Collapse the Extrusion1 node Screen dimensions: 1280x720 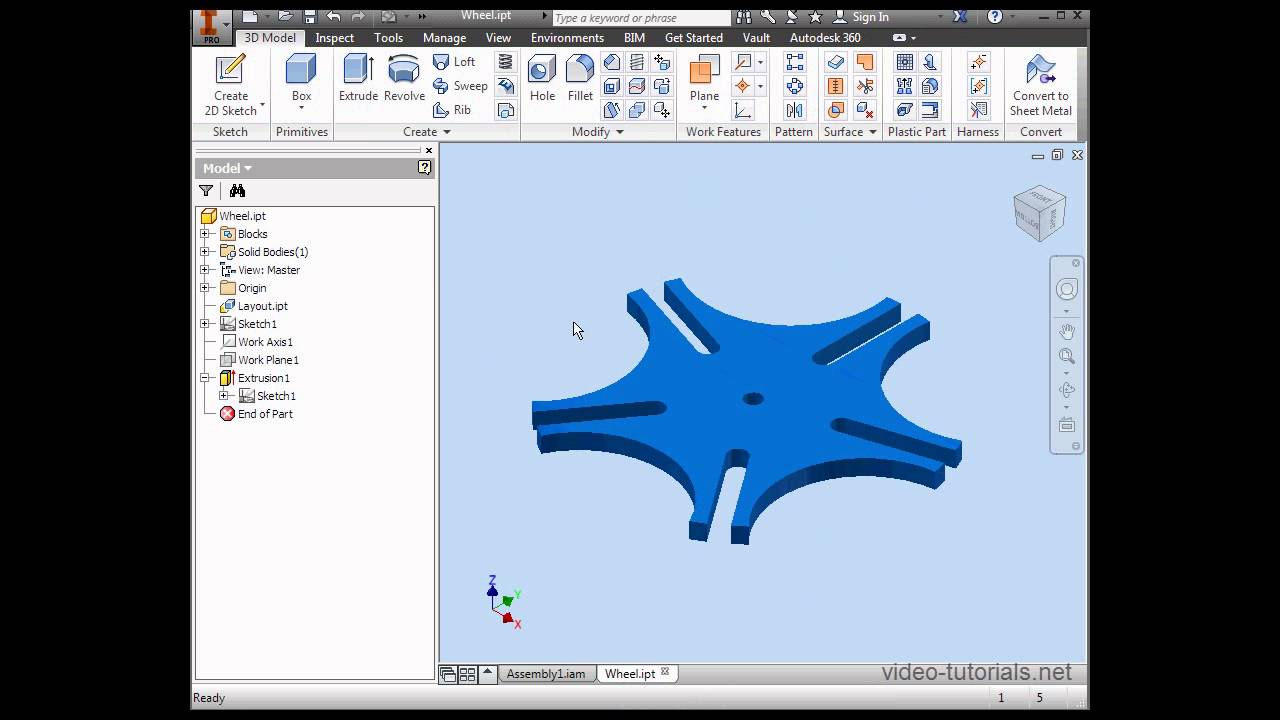point(205,378)
